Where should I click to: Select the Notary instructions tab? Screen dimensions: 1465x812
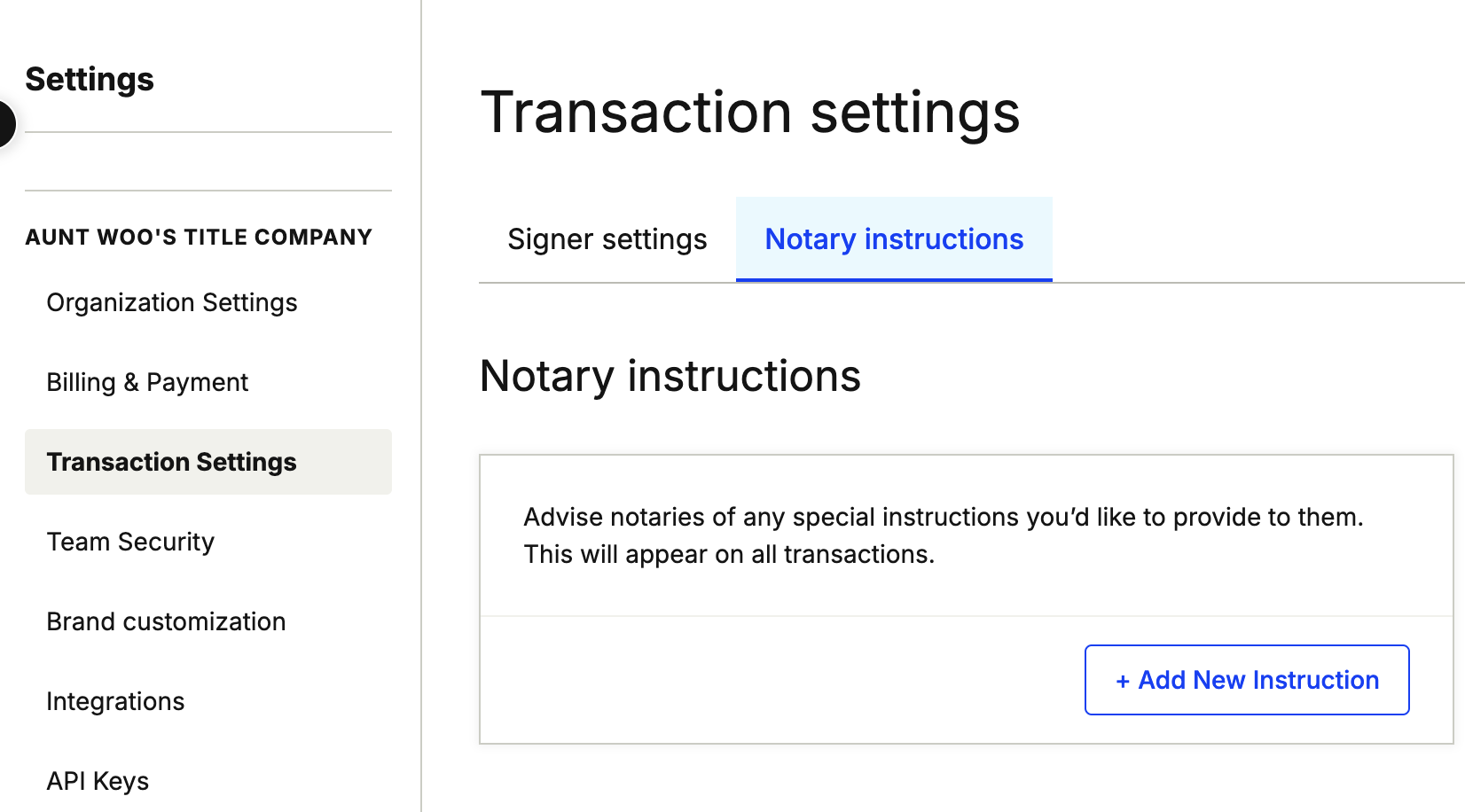(x=894, y=239)
